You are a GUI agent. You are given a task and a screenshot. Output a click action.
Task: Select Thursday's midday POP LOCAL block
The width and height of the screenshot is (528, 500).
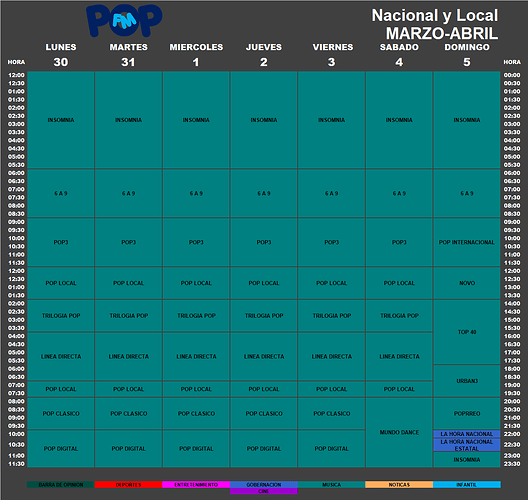264,283
